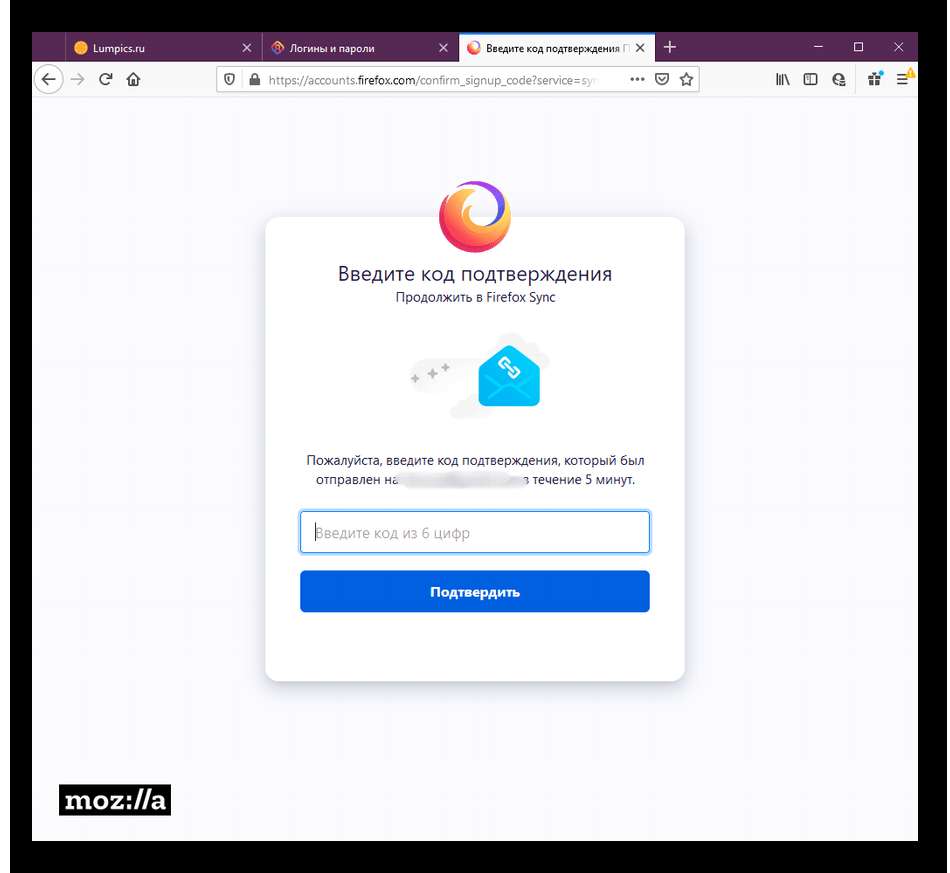Screen dimensions: 950x873
Task: Click the text Продолжить в Firefox Sync
Action: coord(475,297)
